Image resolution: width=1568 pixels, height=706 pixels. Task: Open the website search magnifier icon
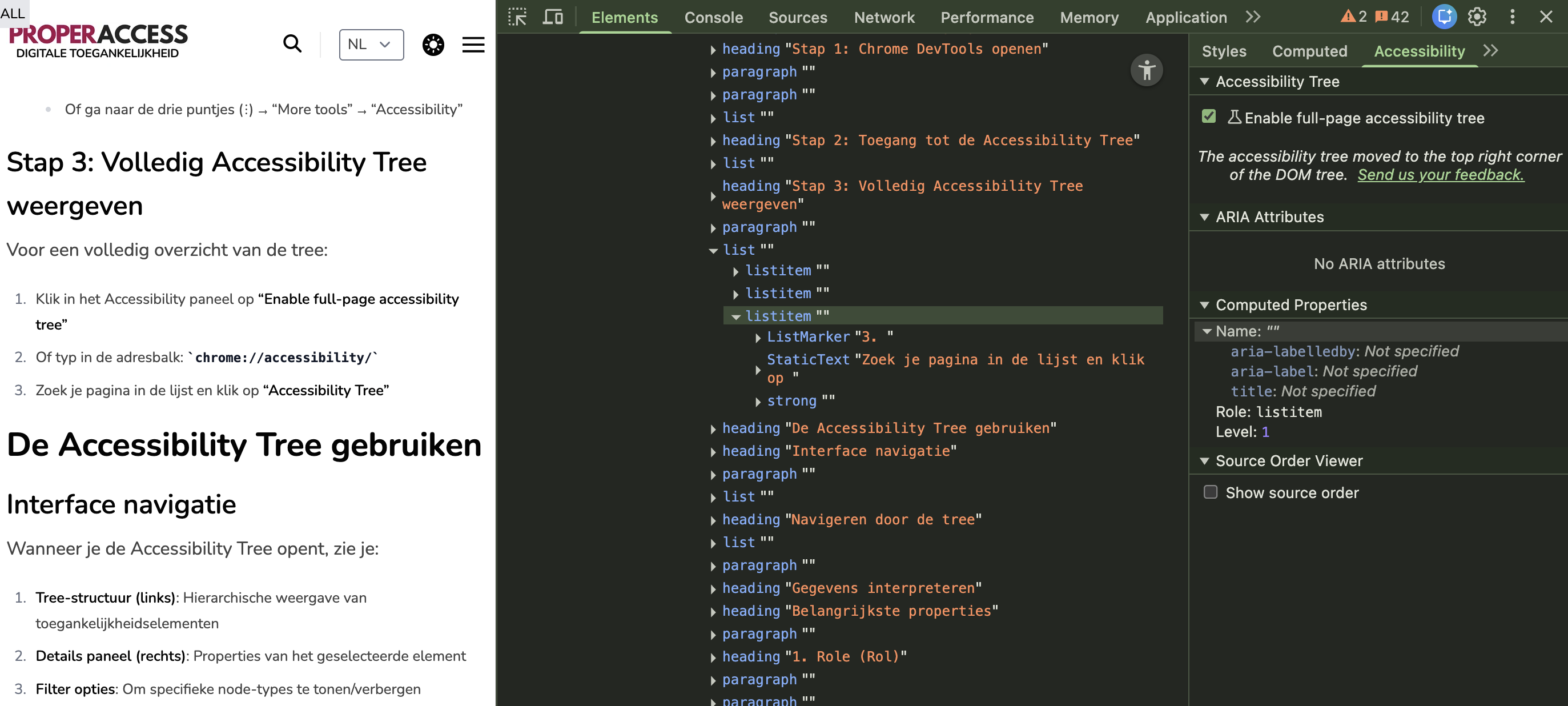point(292,44)
